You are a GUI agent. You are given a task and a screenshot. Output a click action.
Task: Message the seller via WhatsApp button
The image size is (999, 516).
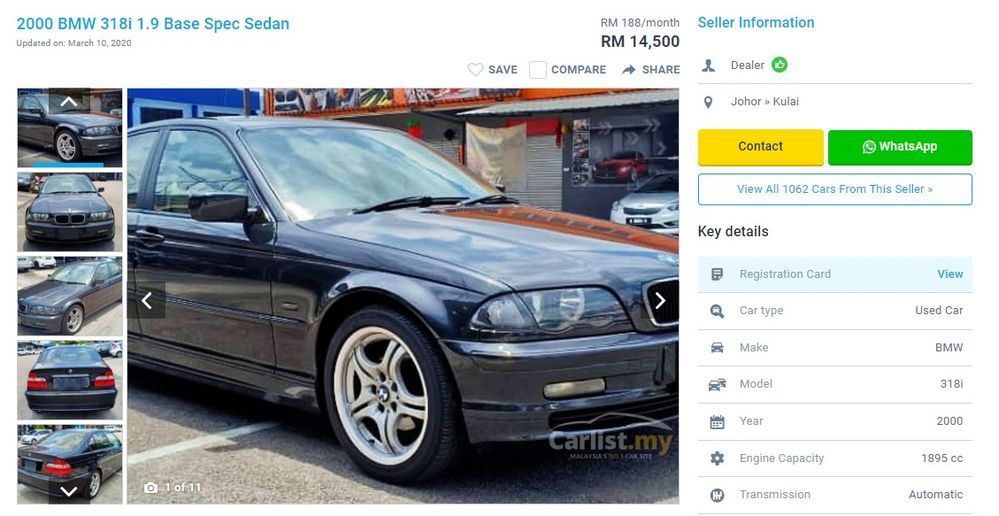900,147
